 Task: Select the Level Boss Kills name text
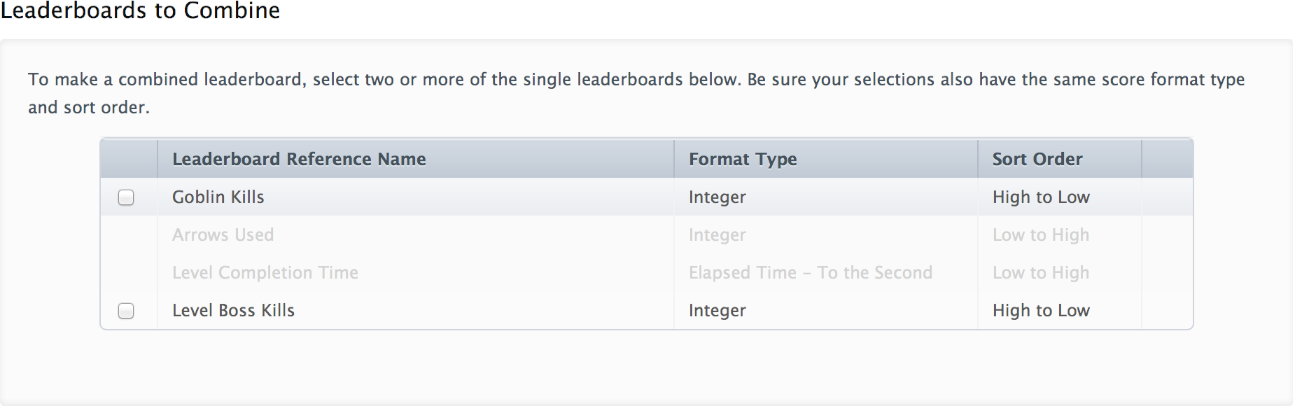pos(233,310)
